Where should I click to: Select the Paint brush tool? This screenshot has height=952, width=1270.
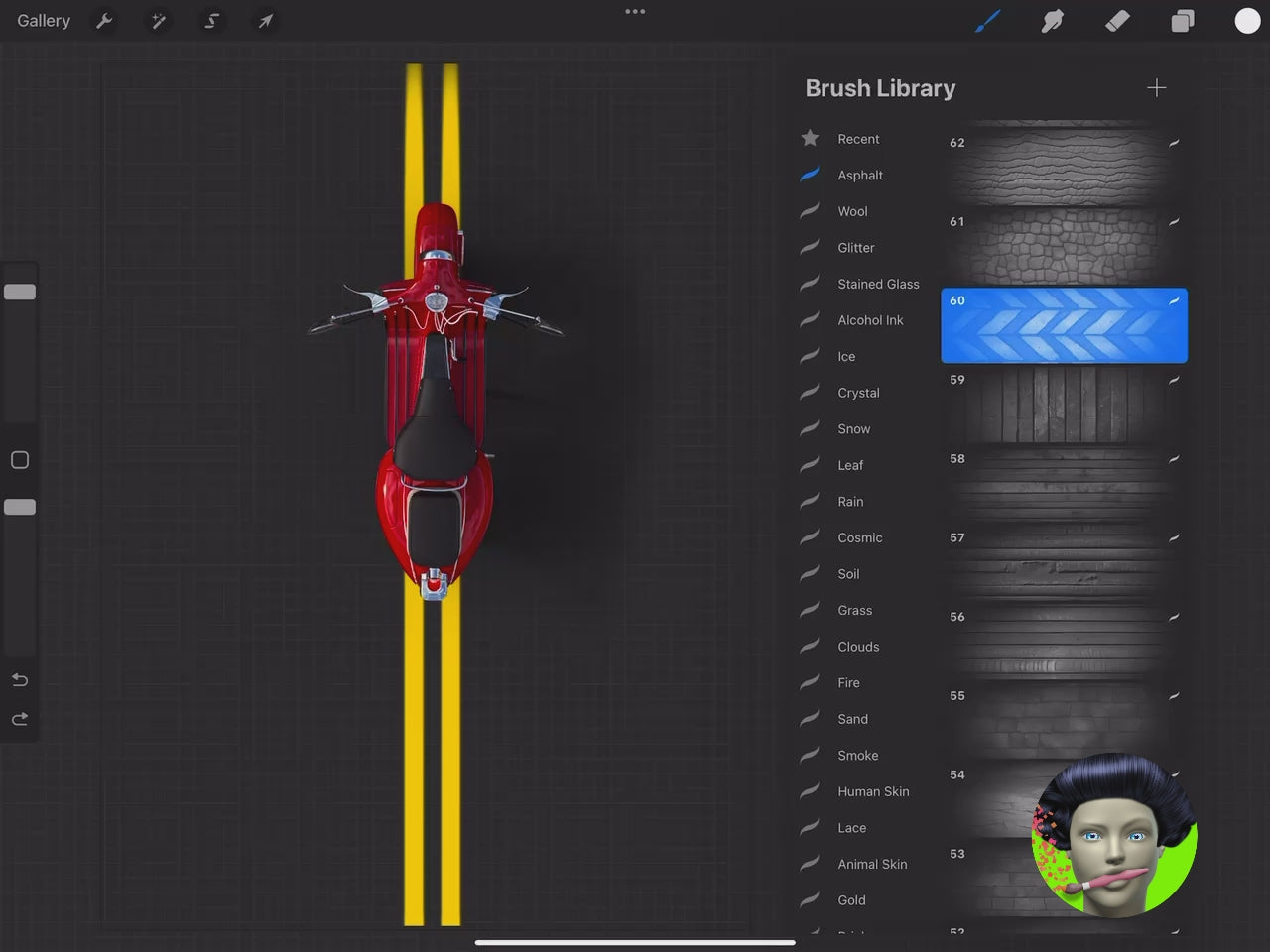click(987, 21)
